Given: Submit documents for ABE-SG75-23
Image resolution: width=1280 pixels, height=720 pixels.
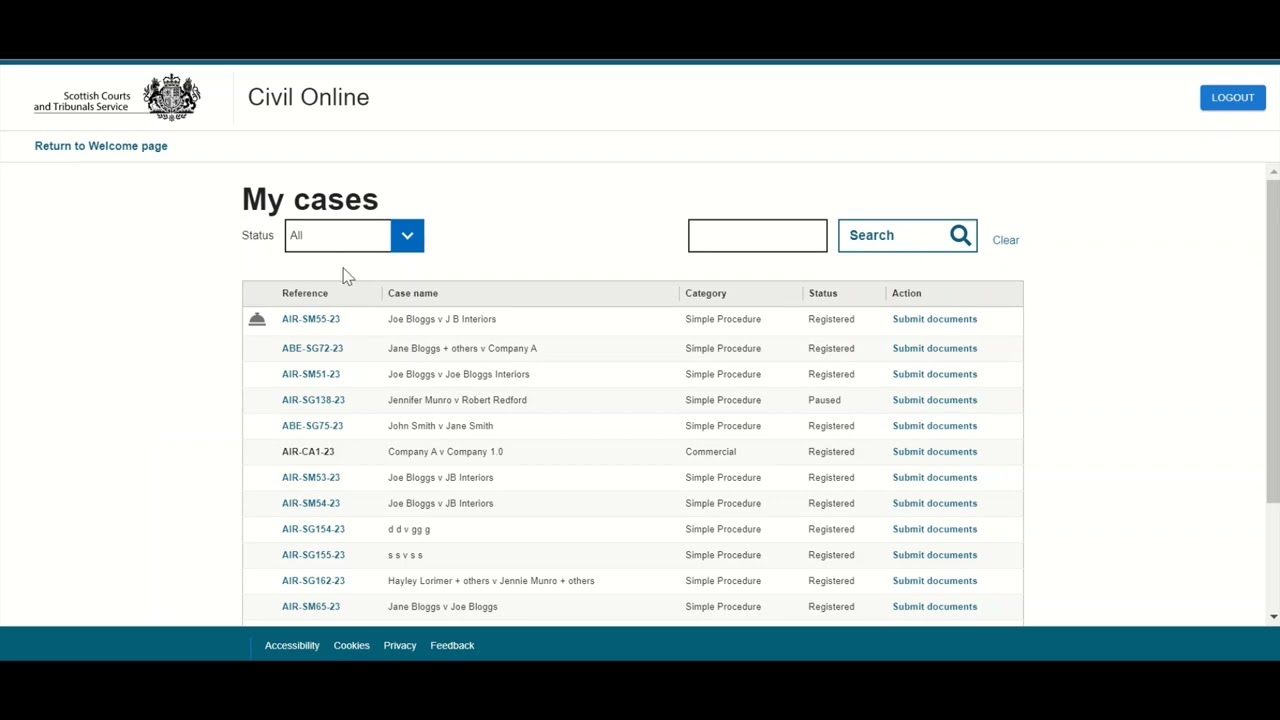Looking at the screenshot, I should pyautogui.click(x=935, y=426).
